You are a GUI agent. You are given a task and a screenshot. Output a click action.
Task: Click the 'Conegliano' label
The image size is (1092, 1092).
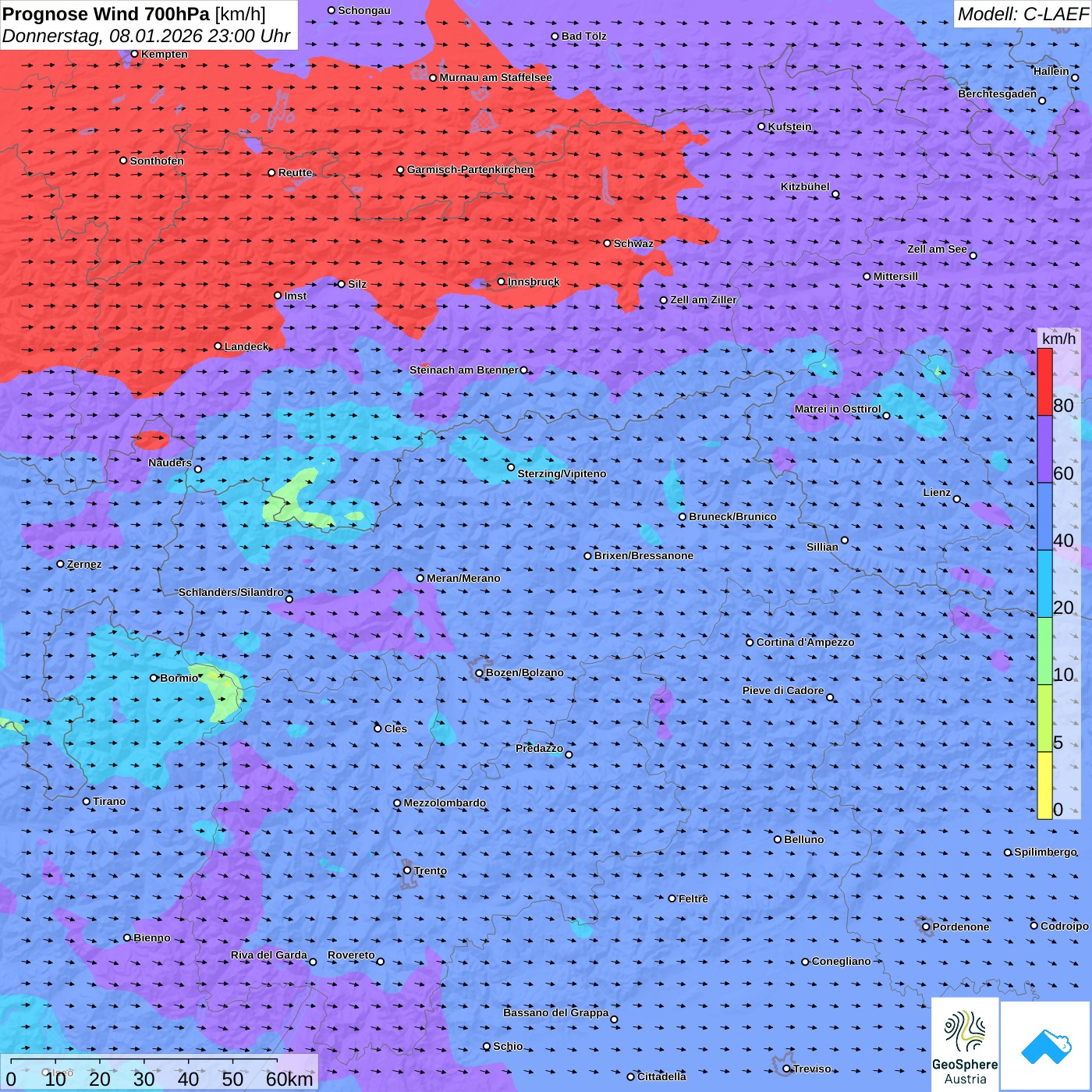(841, 961)
